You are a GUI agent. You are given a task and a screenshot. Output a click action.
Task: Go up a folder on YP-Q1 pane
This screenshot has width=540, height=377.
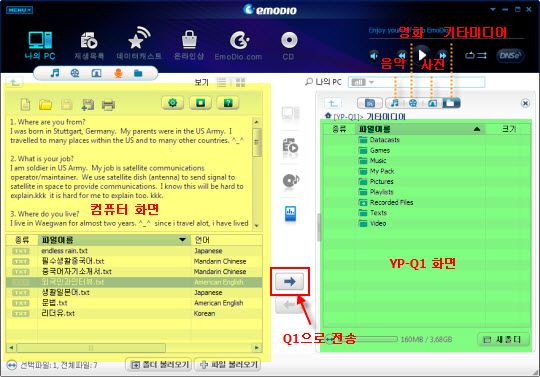333,103
